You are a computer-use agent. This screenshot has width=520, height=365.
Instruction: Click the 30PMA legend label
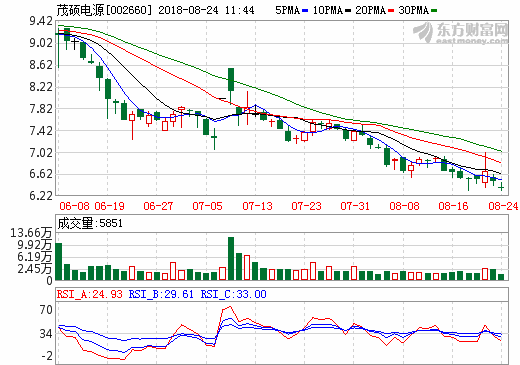pyautogui.click(x=413, y=10)
